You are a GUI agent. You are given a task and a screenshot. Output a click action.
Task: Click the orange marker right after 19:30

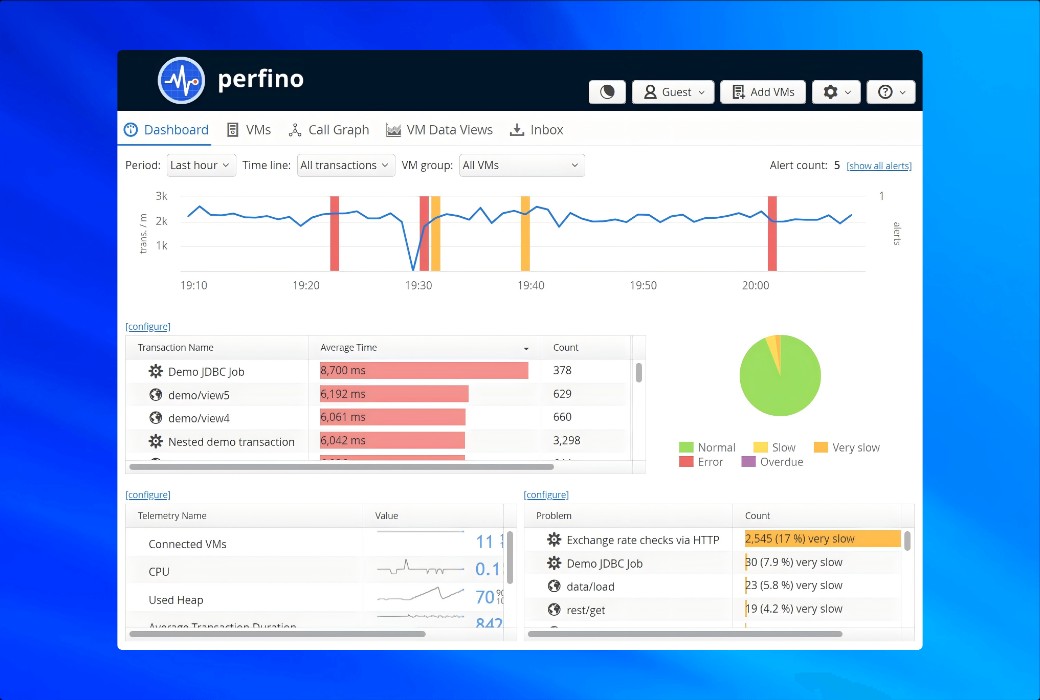click(x=435, y=234)
